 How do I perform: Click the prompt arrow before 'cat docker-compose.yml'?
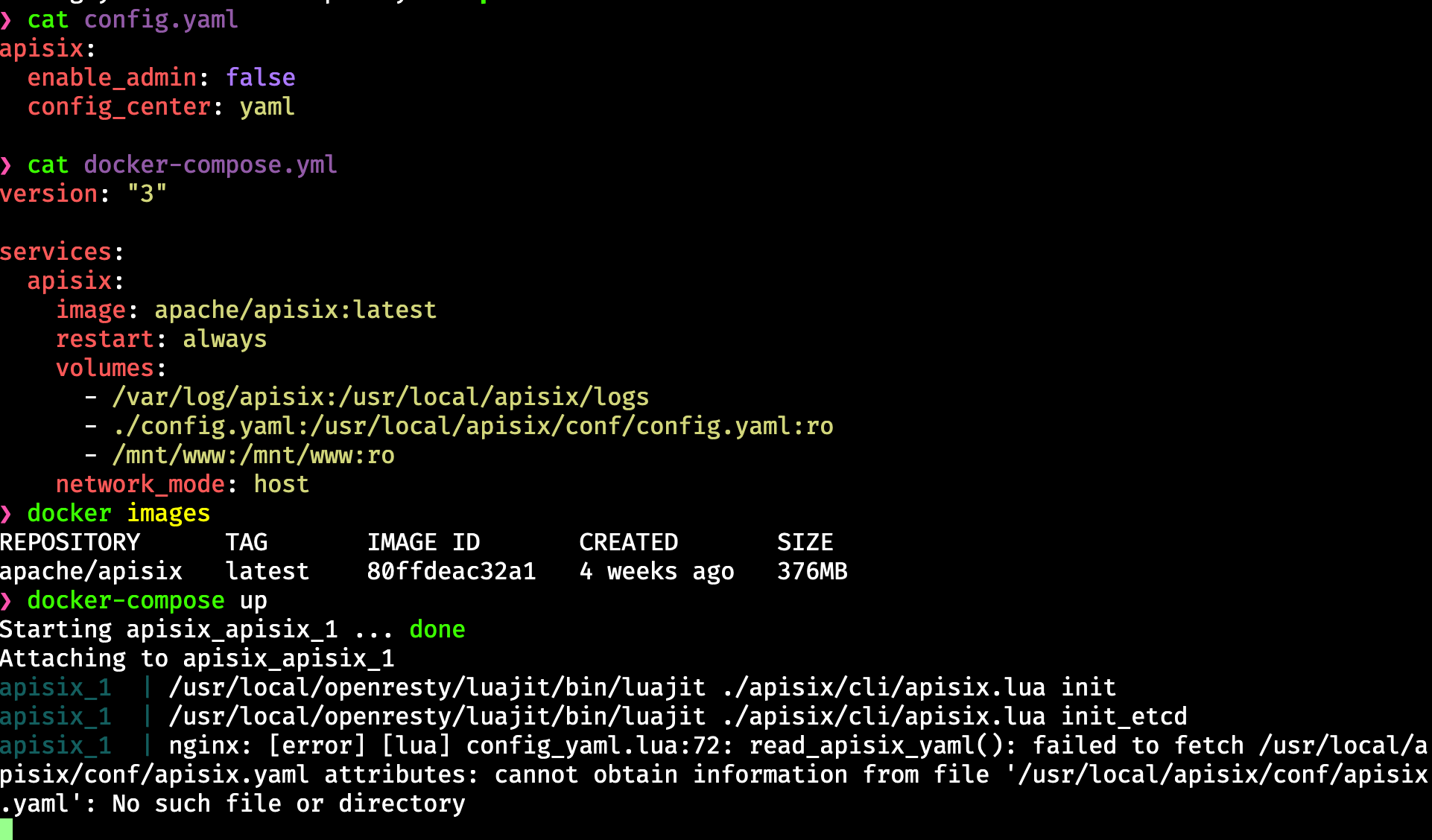[x=7, y=165]
